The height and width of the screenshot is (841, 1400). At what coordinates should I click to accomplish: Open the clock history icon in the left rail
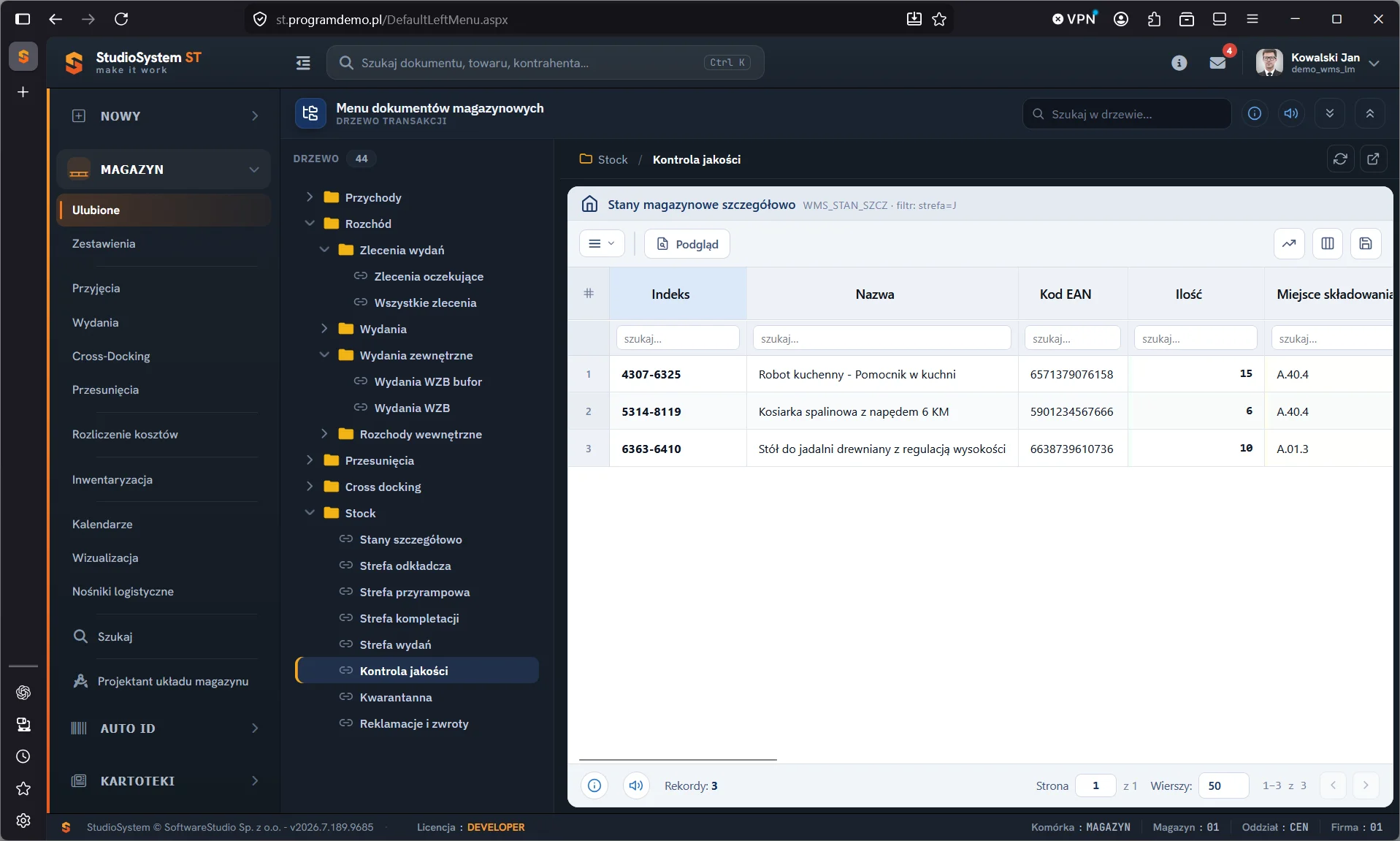click(23, 756)
